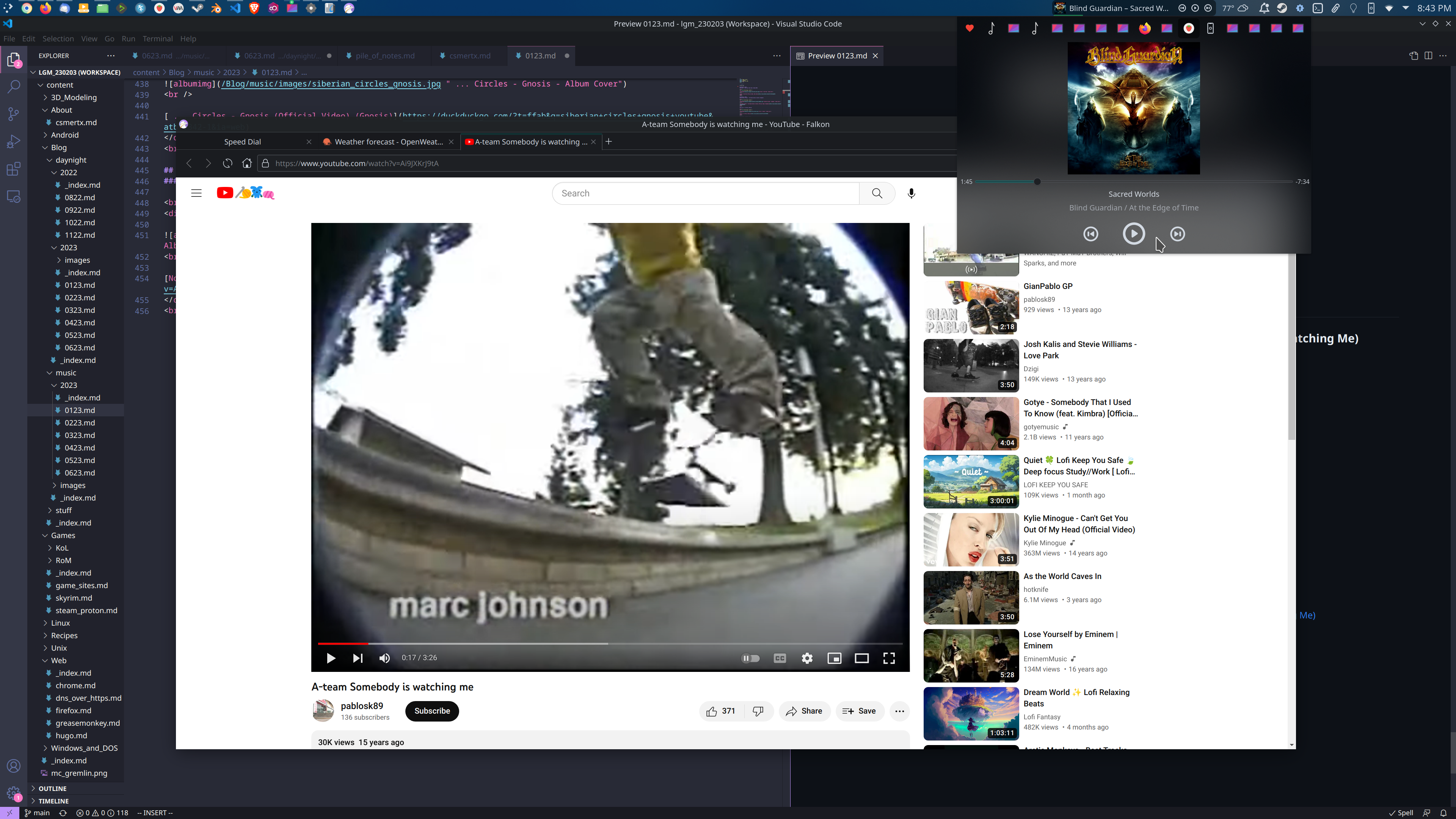Open the Extensions view in VS Code
Viewport: 1456px width, 819px height.
coord(14,168)
